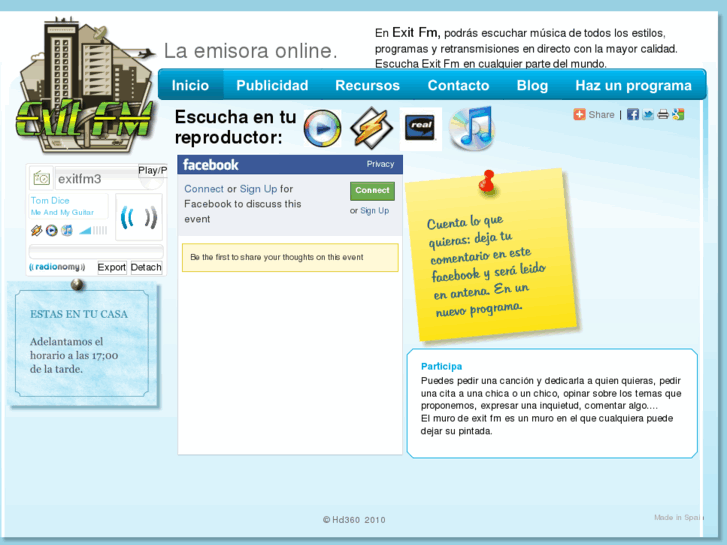
Task: Click the Export button
Action: pos(112,267)
